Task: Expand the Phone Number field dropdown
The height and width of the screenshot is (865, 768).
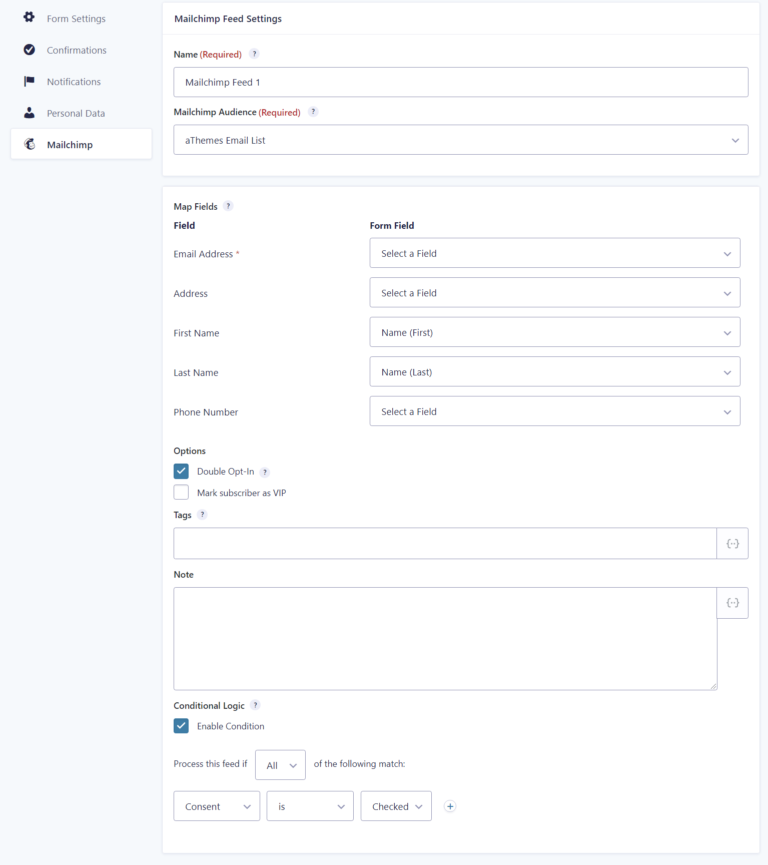Action: tap(554, 412)
